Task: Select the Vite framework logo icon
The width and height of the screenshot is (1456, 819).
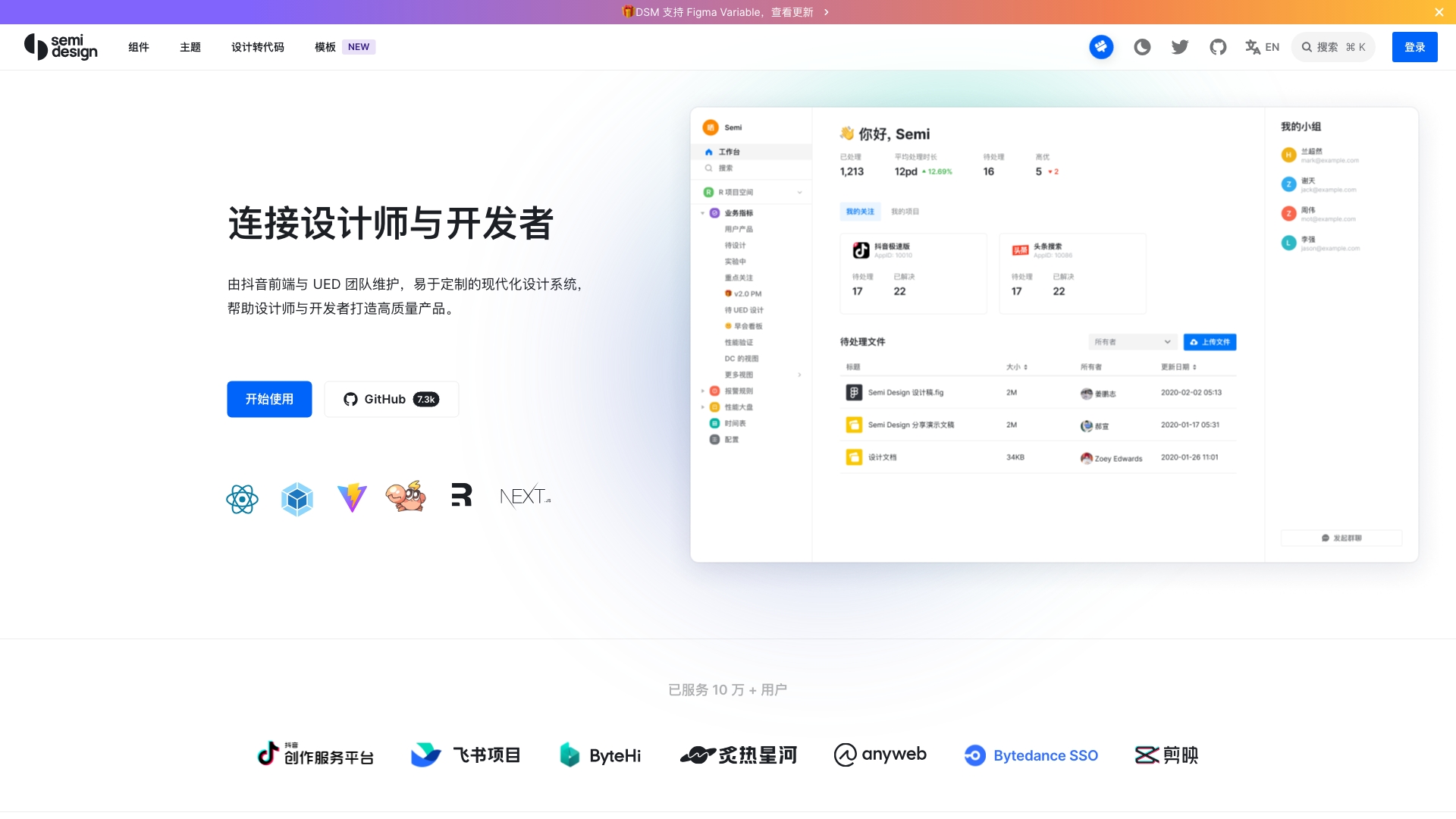Action: coord(351,497)
